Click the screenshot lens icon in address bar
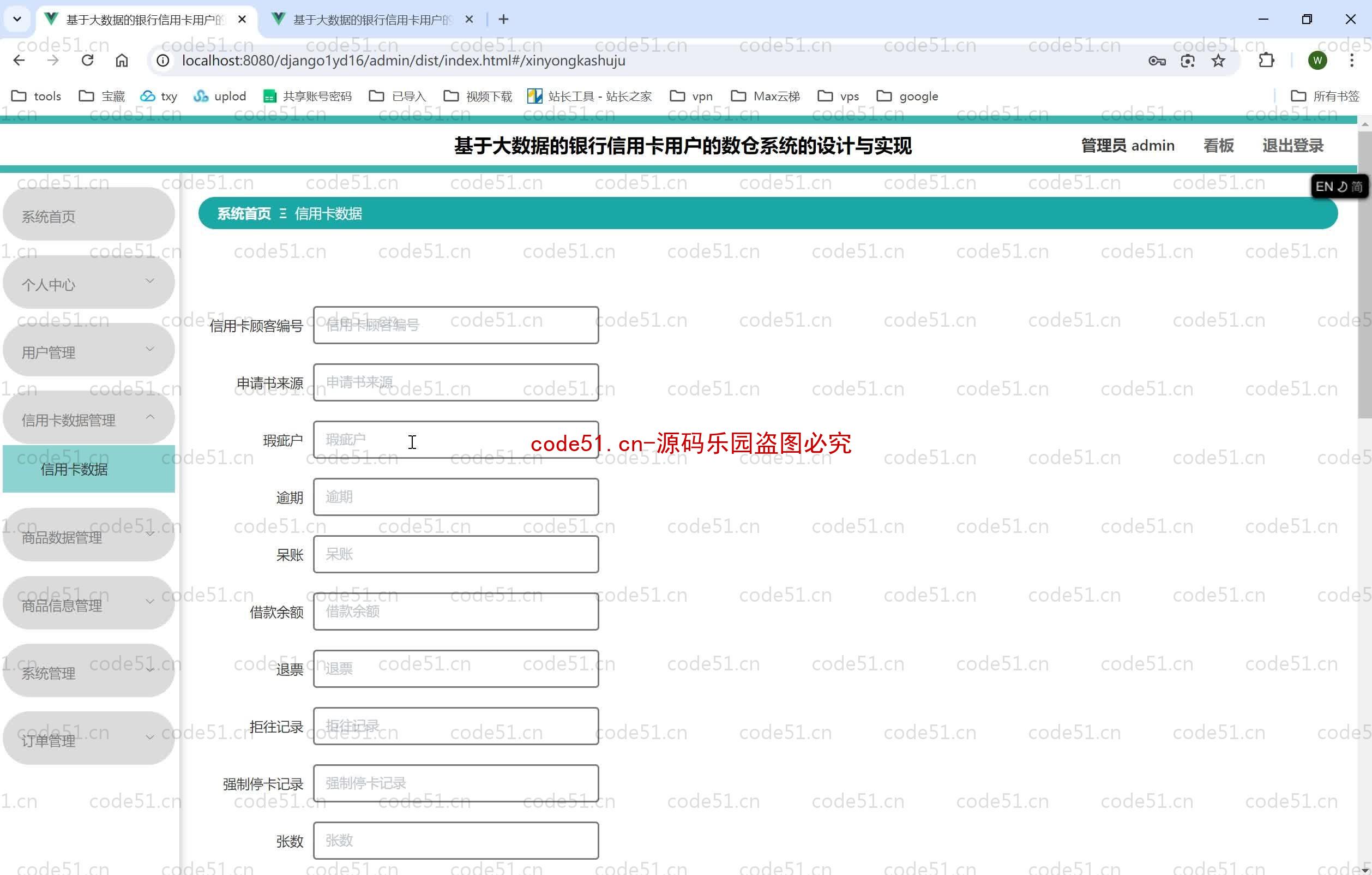 pyautogui.click(x=1187, y=61)
